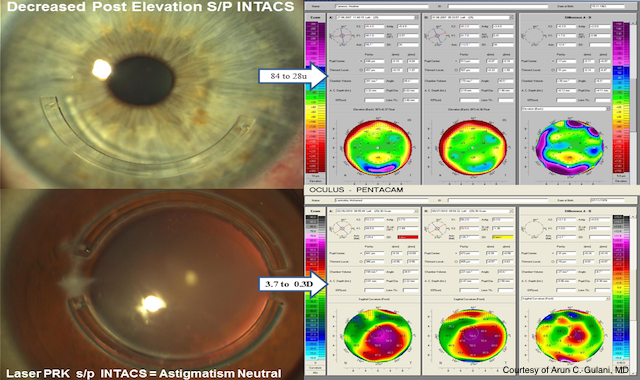Click the empty axis diagram in upper Difference A-B panel
This screenshot has height=380, width=640.
pyautogui.click(x=534, y=36)
